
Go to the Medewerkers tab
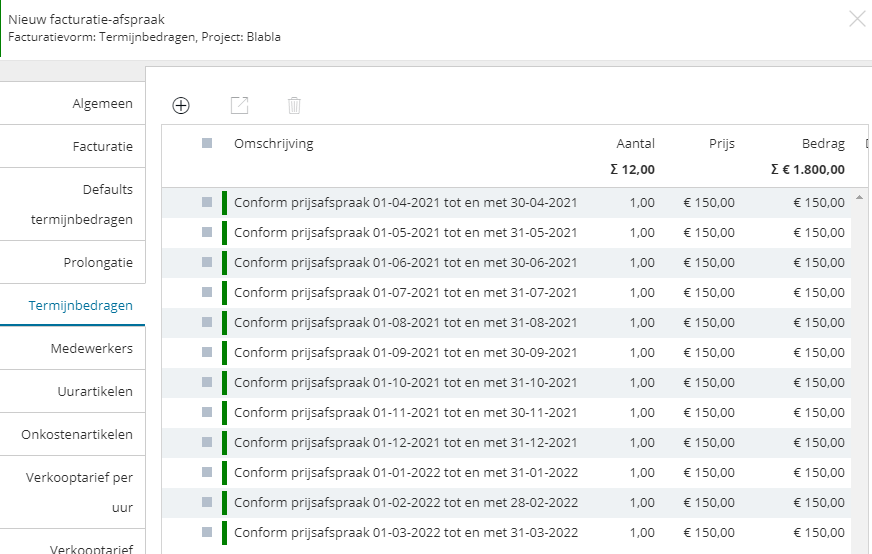pyautogui.click(x=72, y=348)
